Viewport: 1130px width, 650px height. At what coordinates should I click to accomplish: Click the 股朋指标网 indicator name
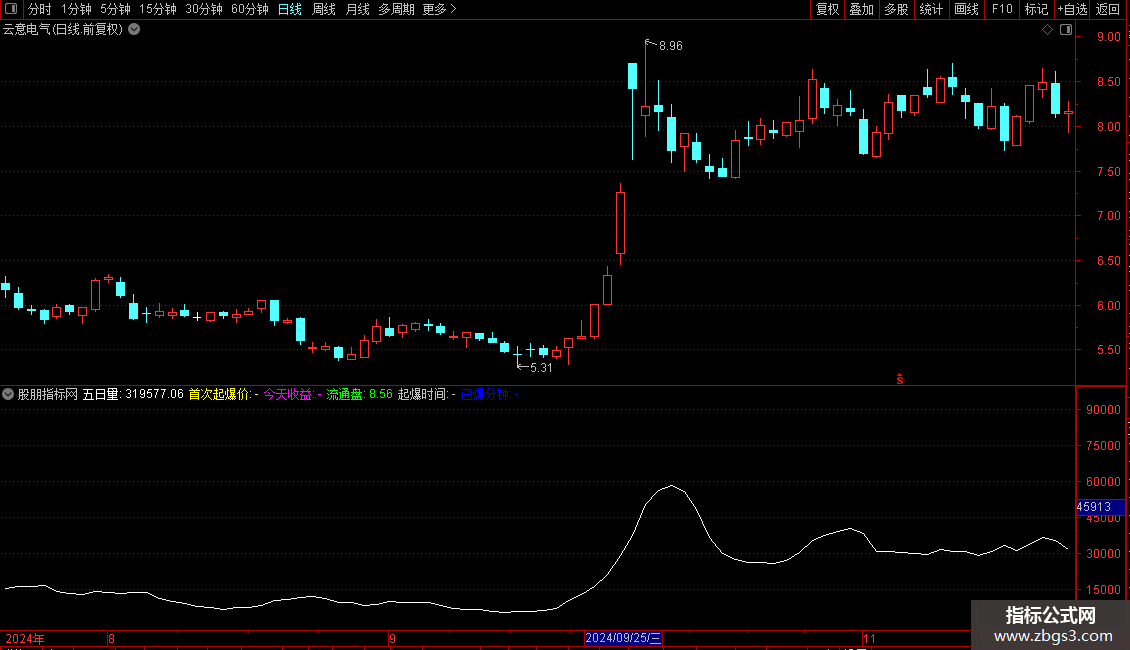tap(48, 394)
